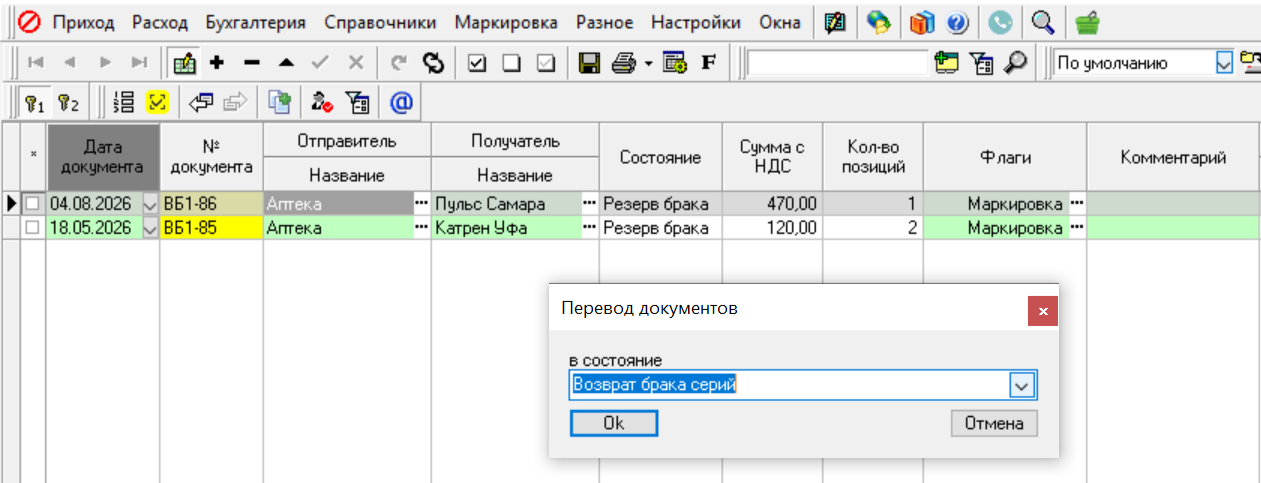This screenshot has height=483, width=1261.
Task: Tick checkbox for document ВБ1-85 row
Action: (x=33, y=228)
